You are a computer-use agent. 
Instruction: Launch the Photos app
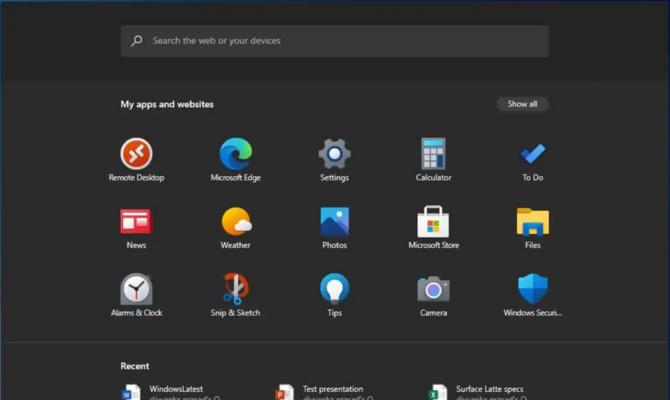334,227
